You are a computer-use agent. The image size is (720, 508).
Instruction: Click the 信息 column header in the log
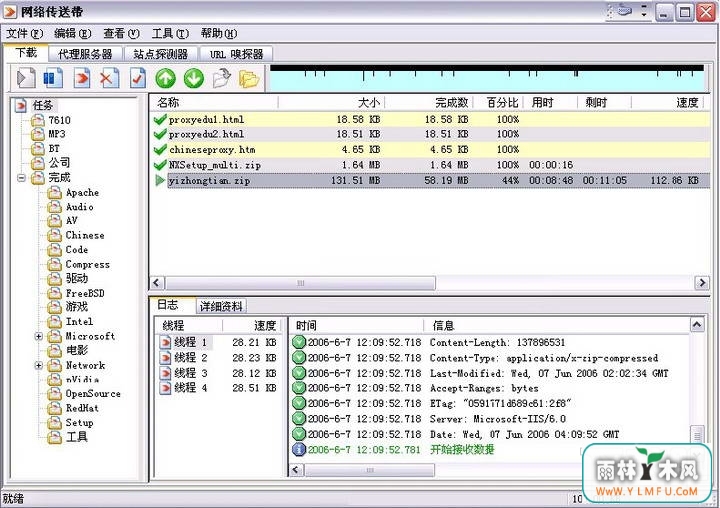click(x=557, y=326)
